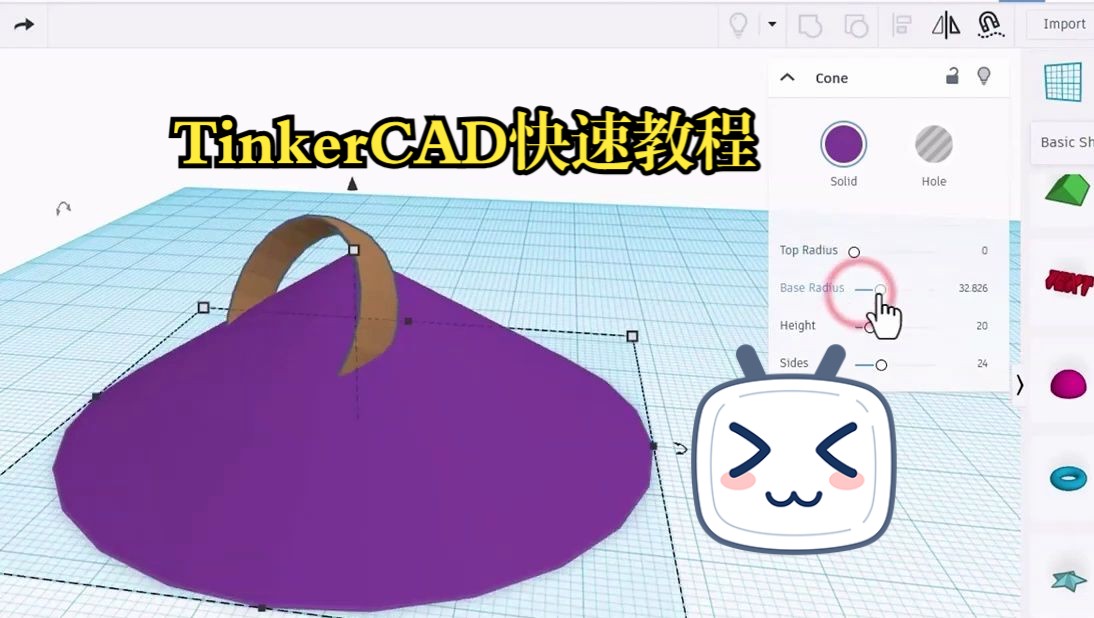1094x618 pixels.
Task: Click the Group objects icon
Action: [810, 25]
